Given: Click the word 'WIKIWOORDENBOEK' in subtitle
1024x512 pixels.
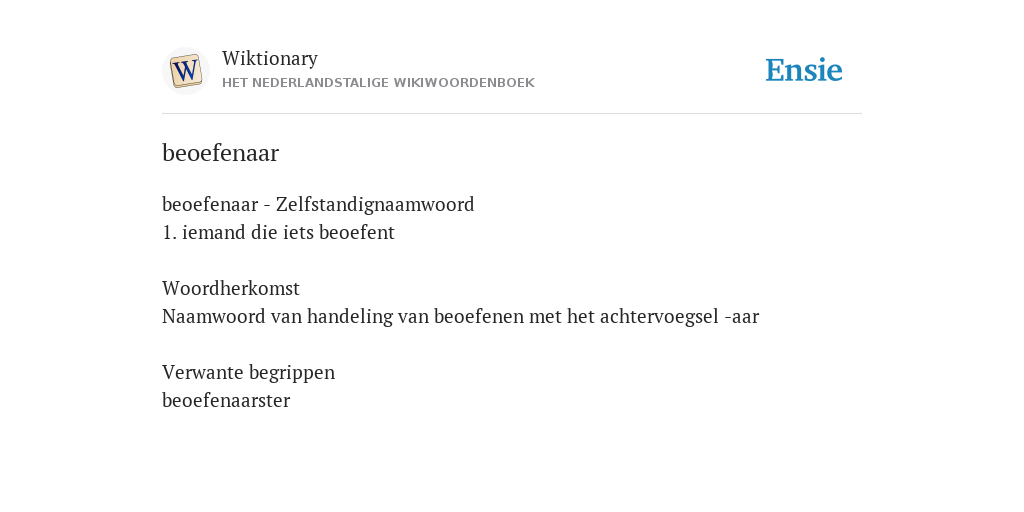Looking at the screenshot, I should tap(473, 83).
